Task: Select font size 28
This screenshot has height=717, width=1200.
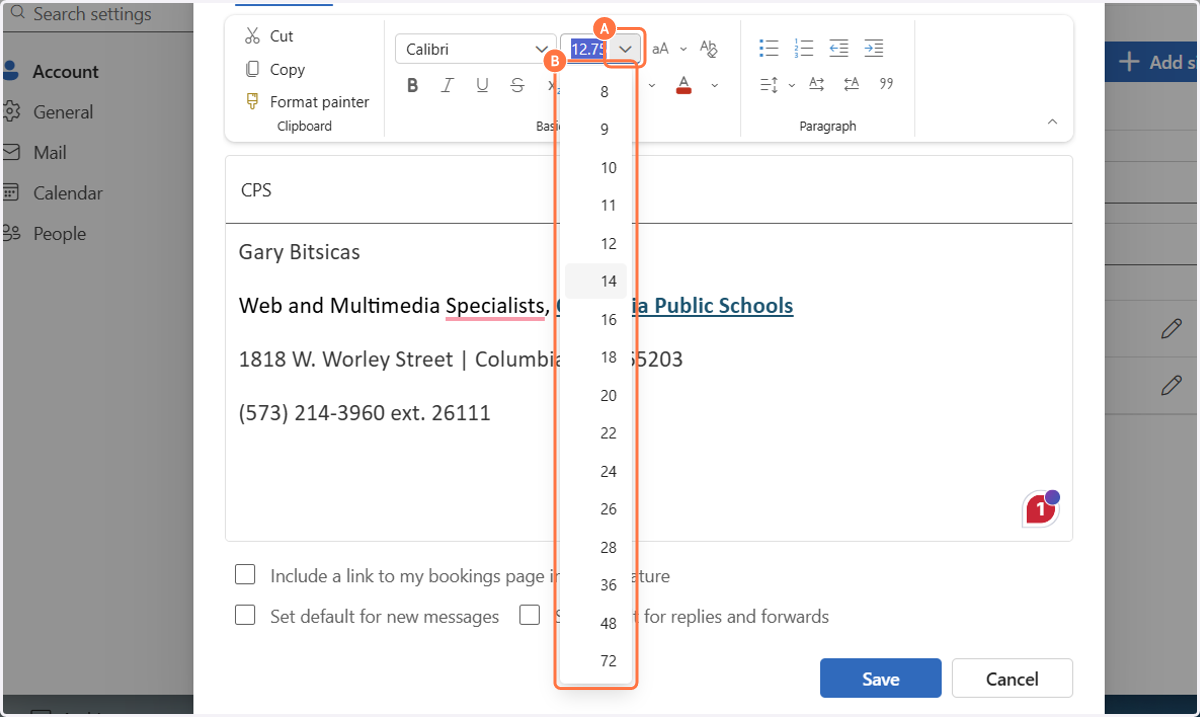Action: click(x=596, y=548)
